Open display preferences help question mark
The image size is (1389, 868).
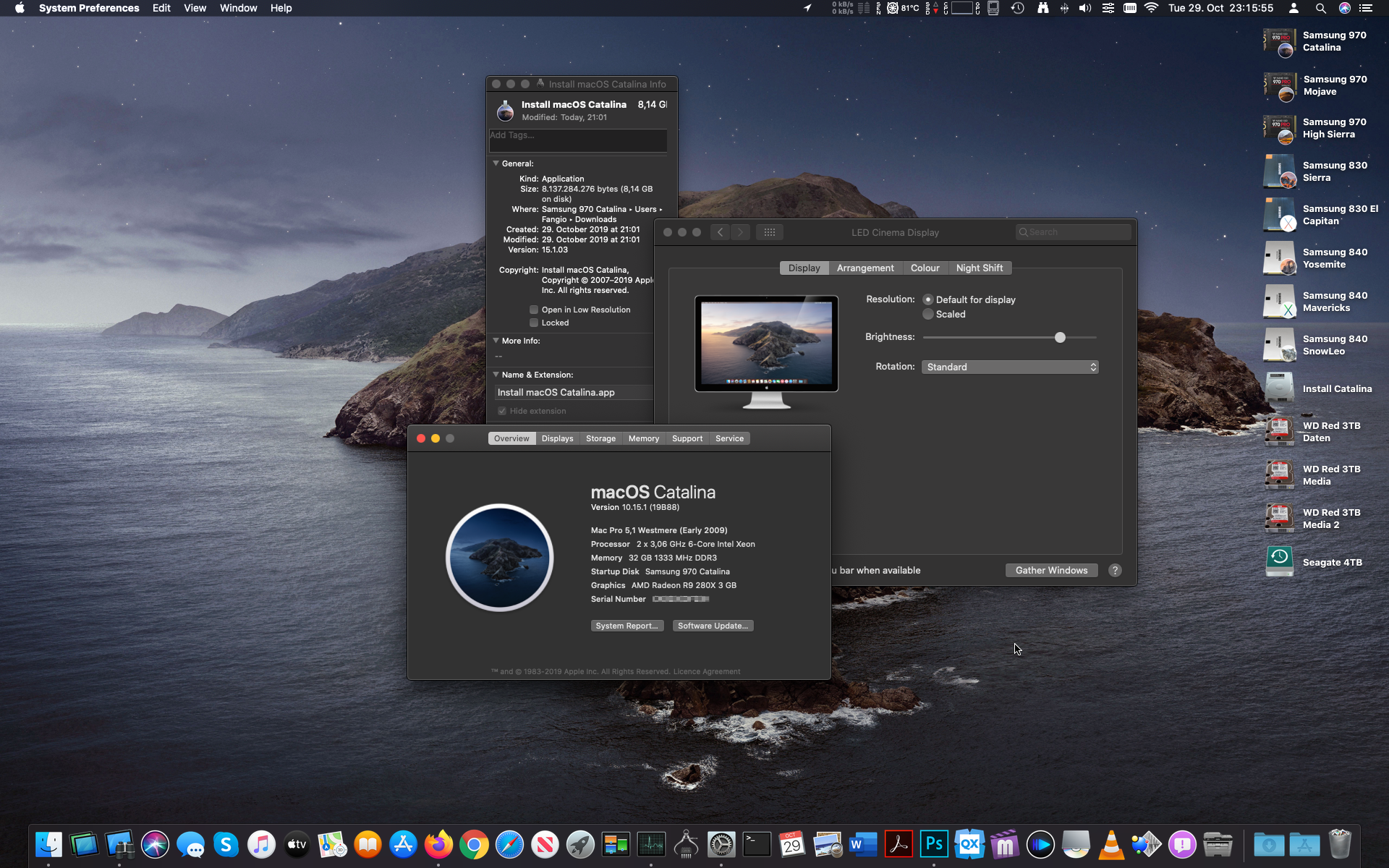coord(1115,570)
